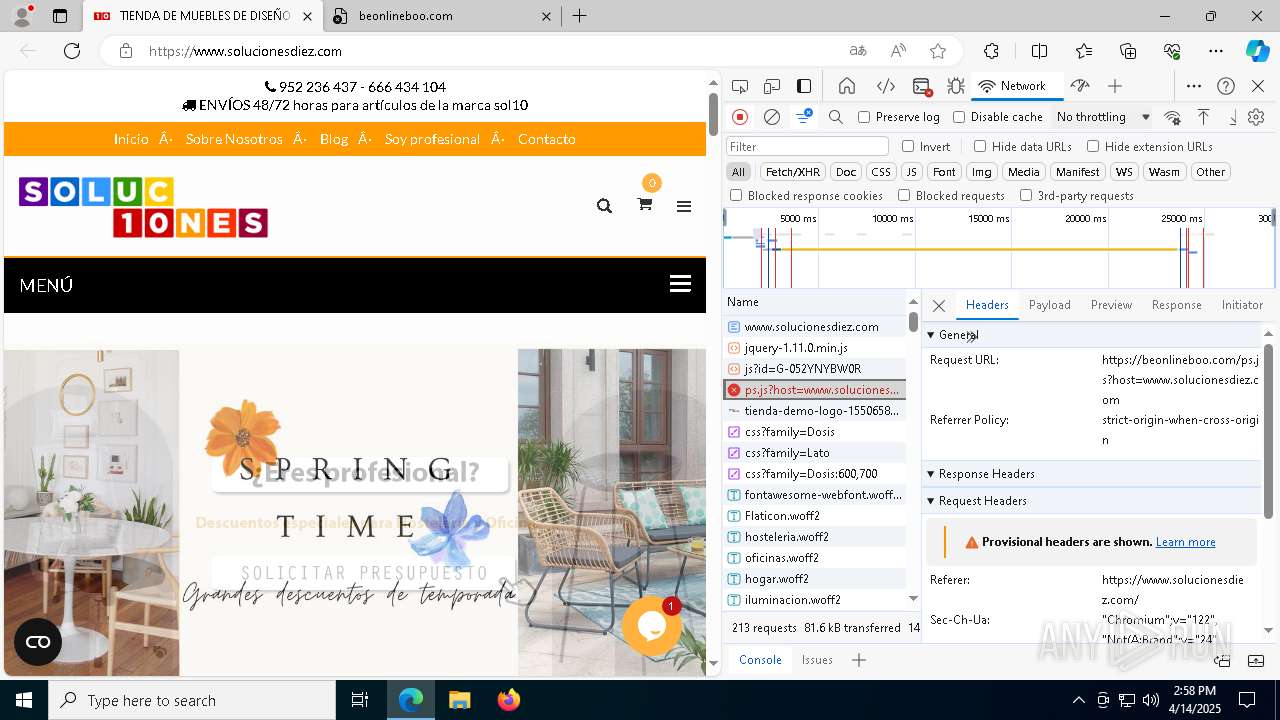Select the beonlineboo.com browser tab
The image size is (1280, 720).
pyautogui.click(x=441, y=16)
